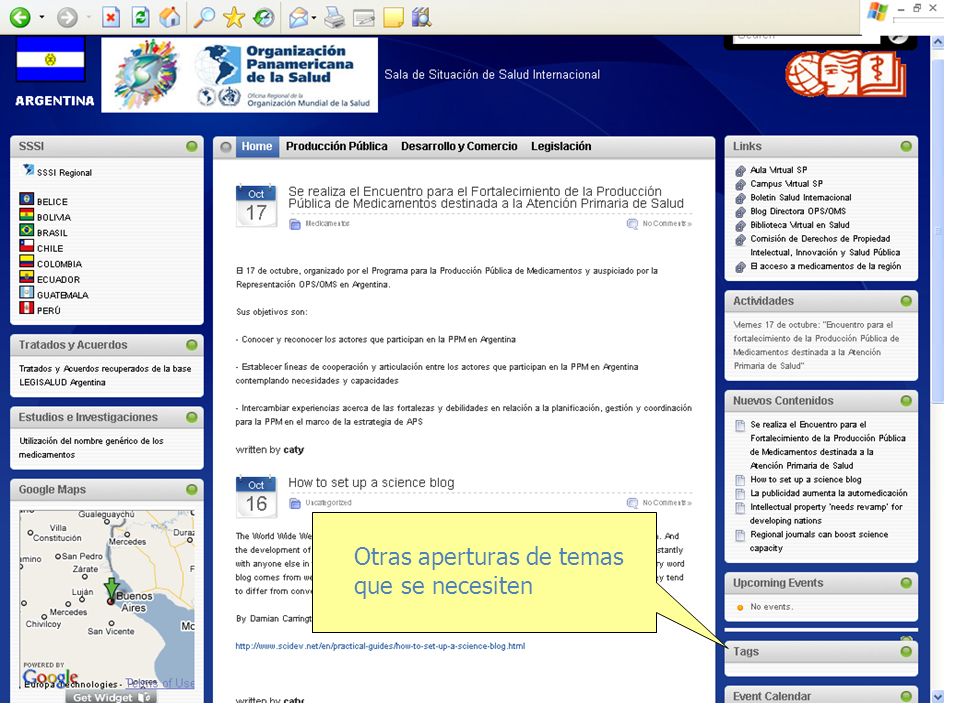Viewport: 960px width, 720px height.
Task: Select BELICE in the country list
Action: tap(52, 201)
